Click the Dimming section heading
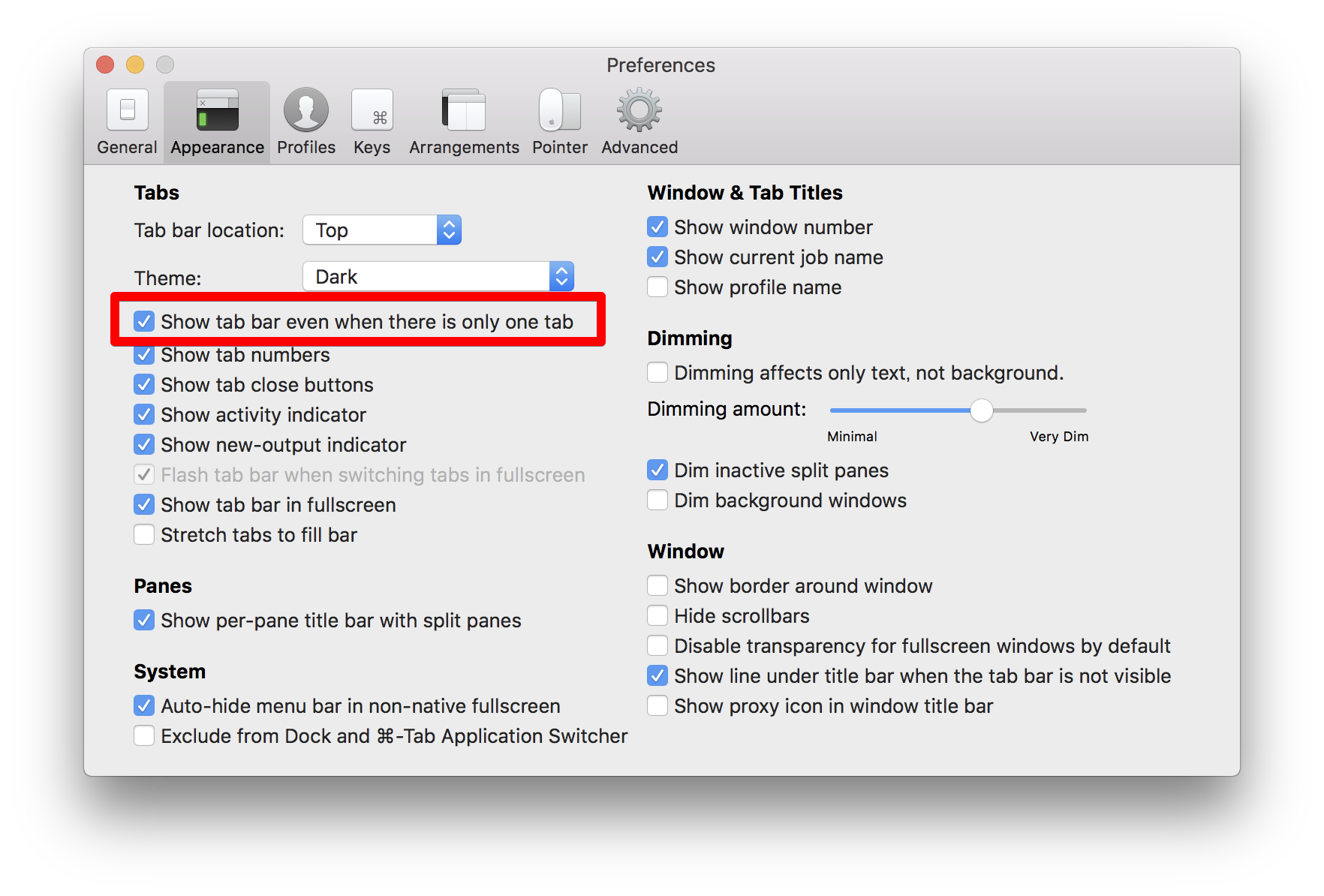1324x896 pixels. (690, 338)
